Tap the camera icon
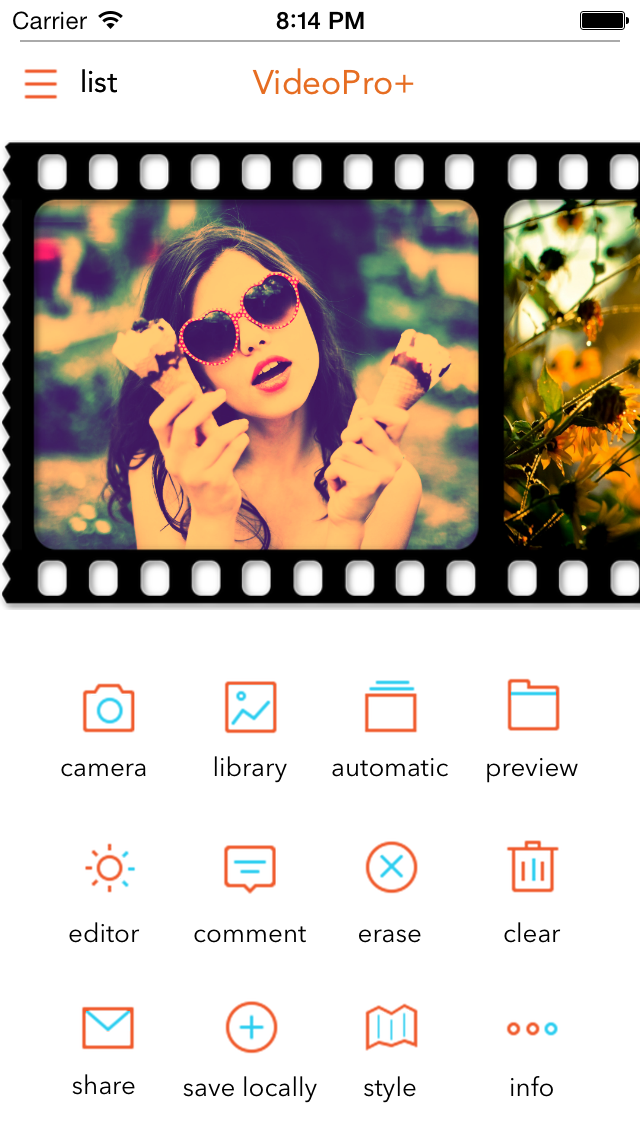Image resolution: width=640 pixels, height=1136 pixels. coord(109,708)
